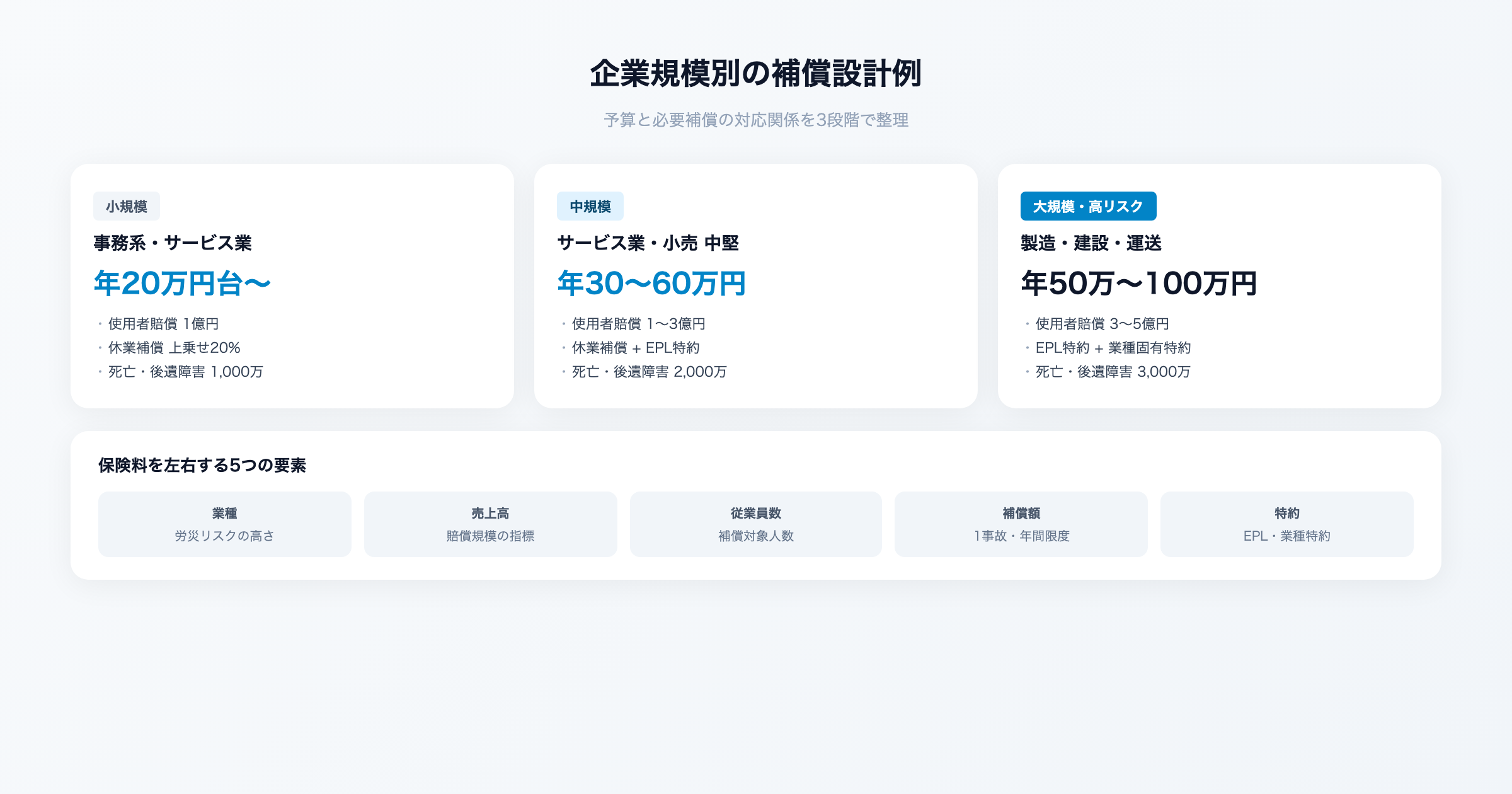Click the item 死亡・後遺障害 3,000万
This screenshot has height=794, width=1512.
click(1113, 372)
